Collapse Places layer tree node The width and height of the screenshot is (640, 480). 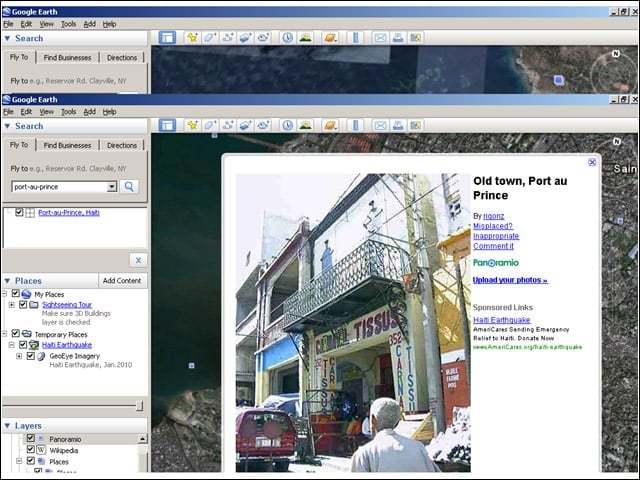19,461
